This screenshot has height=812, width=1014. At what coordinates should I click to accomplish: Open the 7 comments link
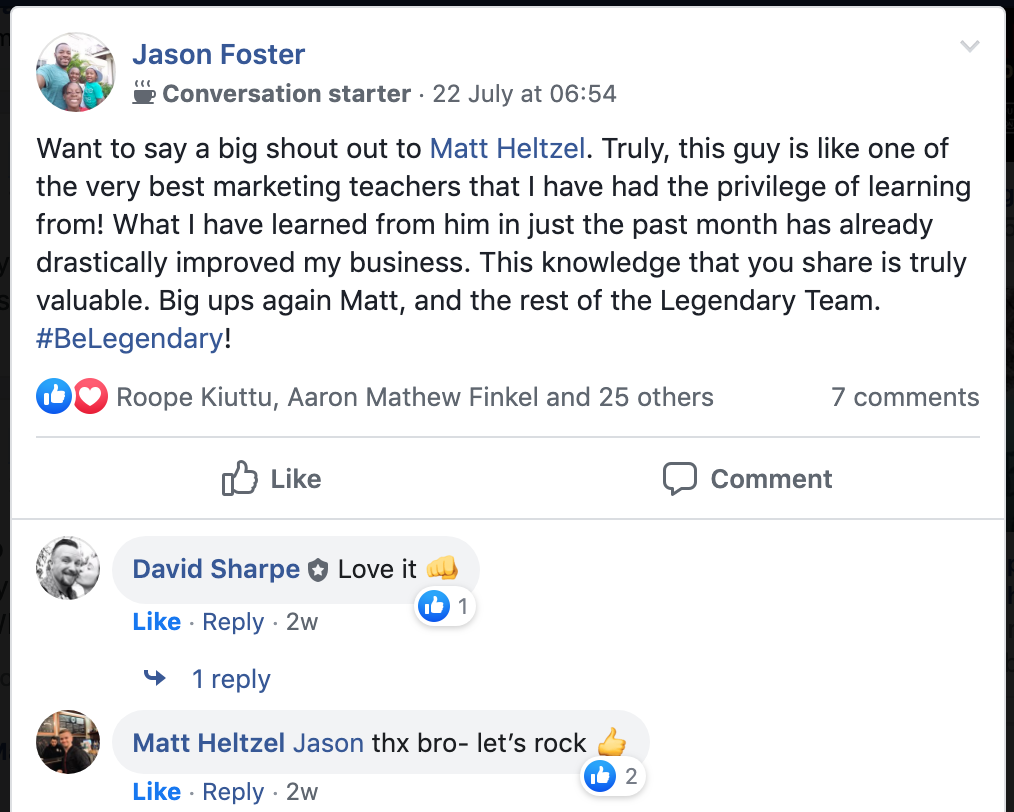point(905,397)
